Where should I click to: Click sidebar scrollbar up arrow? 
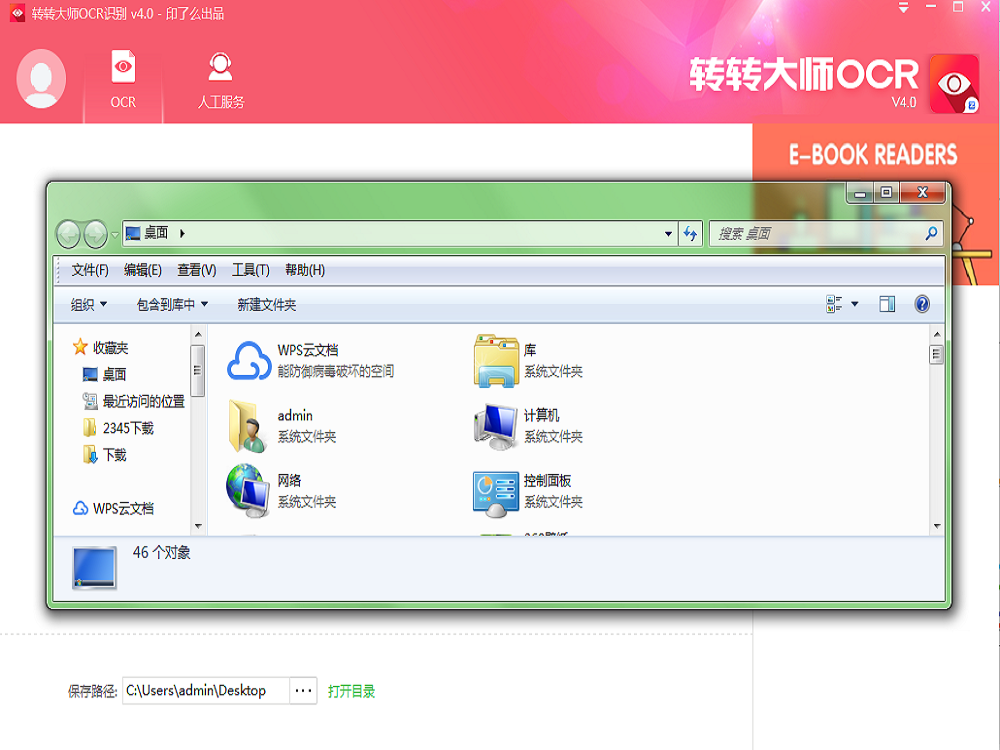198,334
